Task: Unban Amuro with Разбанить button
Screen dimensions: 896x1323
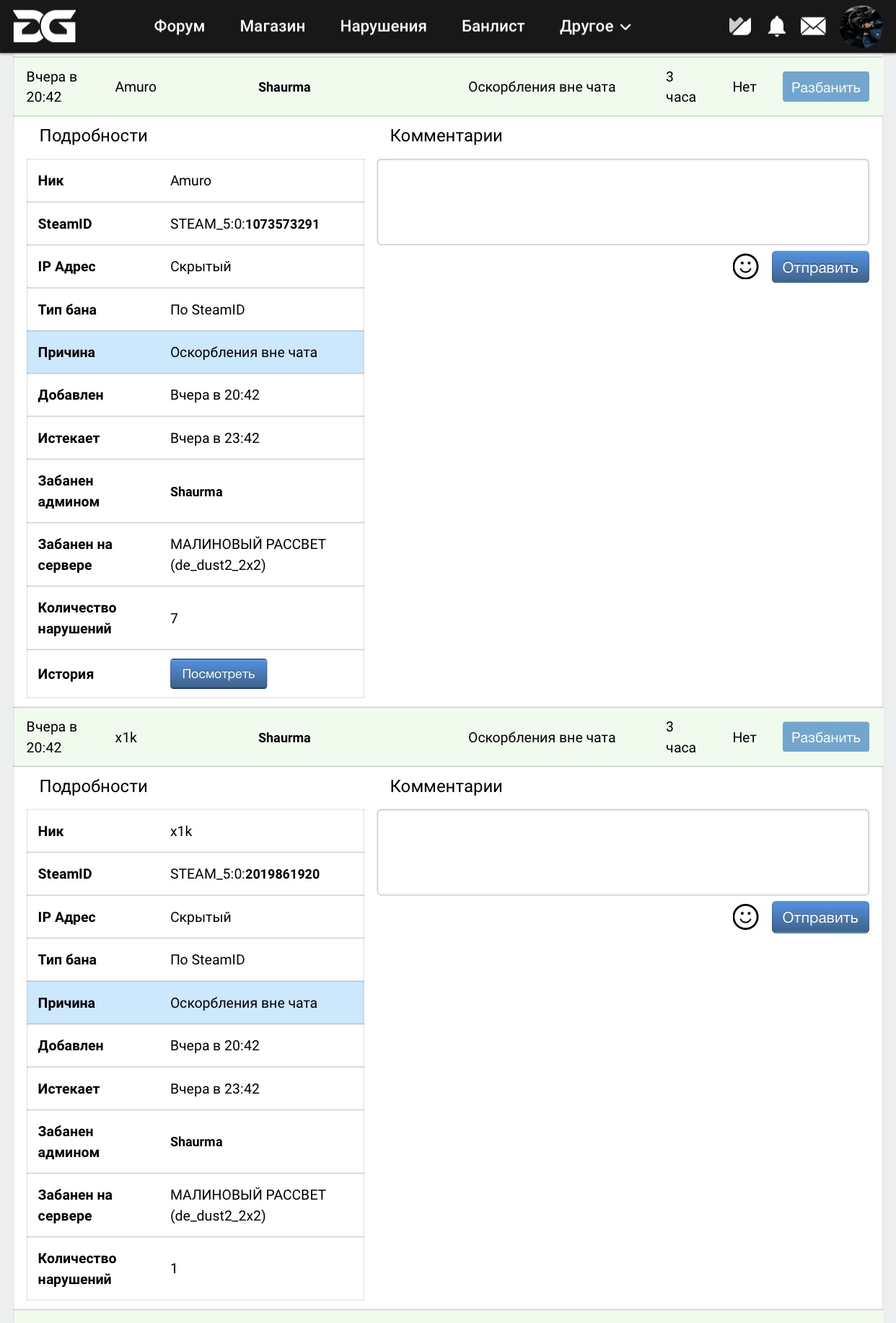Action: coord(825,87)
